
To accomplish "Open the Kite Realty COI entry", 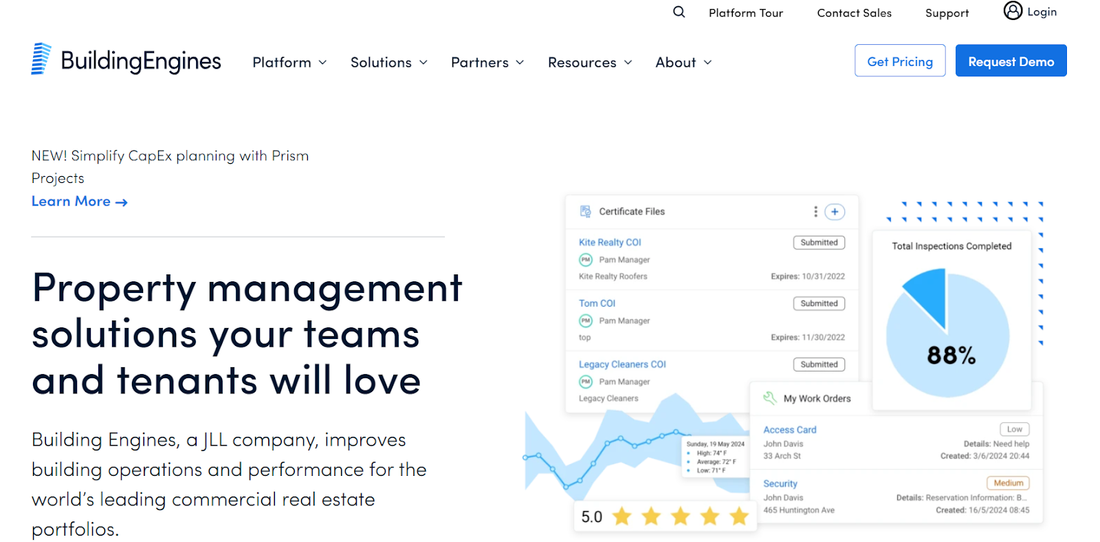I will tap(610, 242).
